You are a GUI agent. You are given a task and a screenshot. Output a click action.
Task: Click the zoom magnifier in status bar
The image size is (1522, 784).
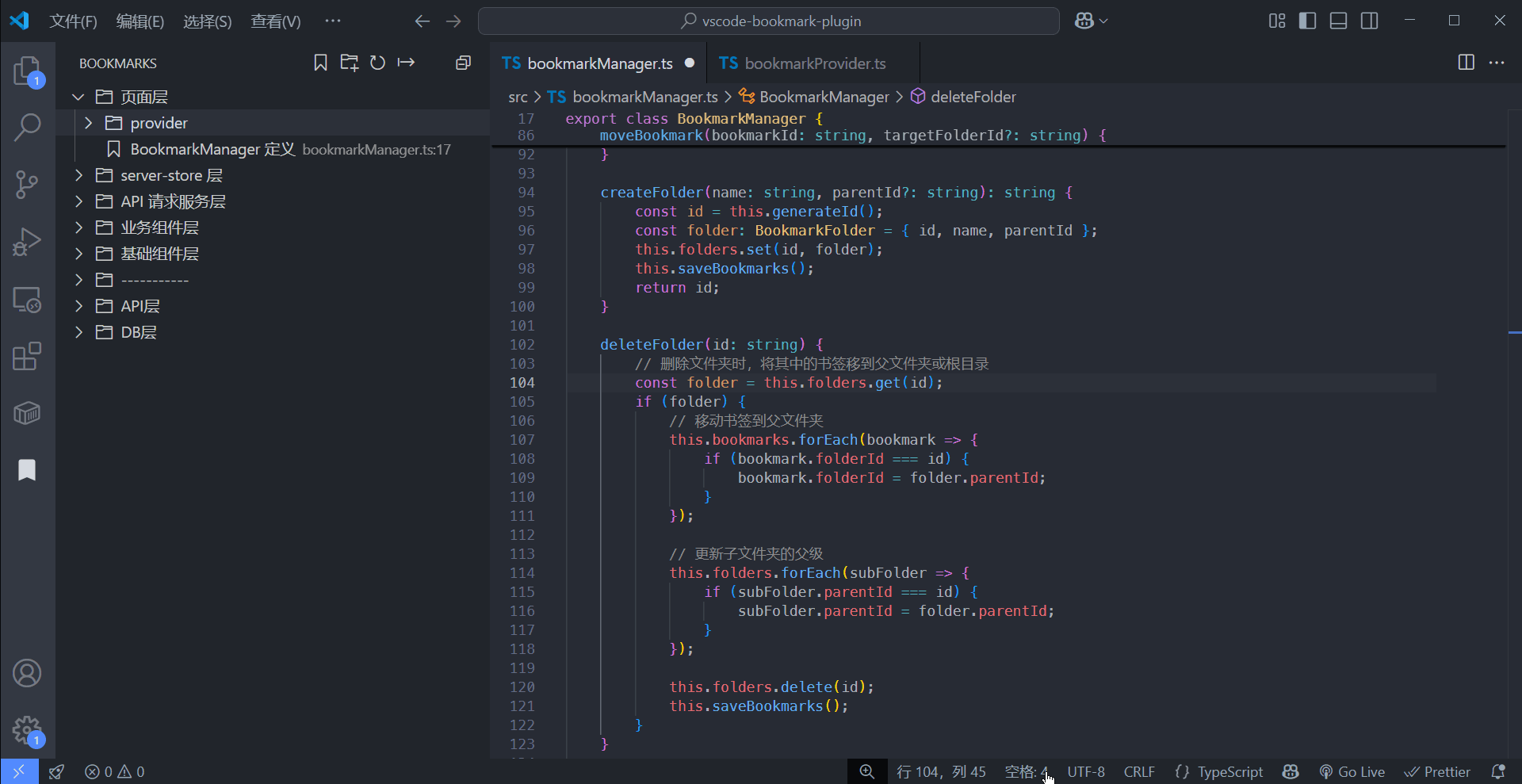[x=867, y=771]
